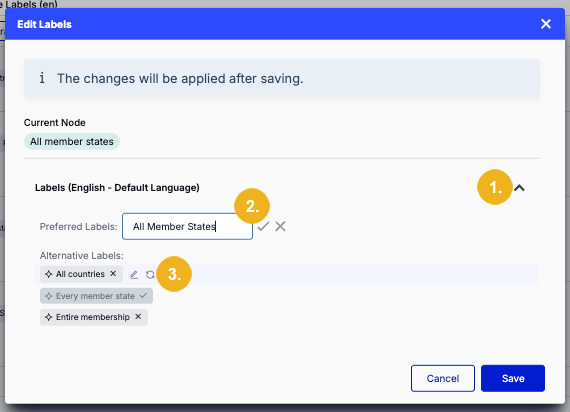
Task: Select the Entire membership label chip
Action: click(x=94, y=317)
